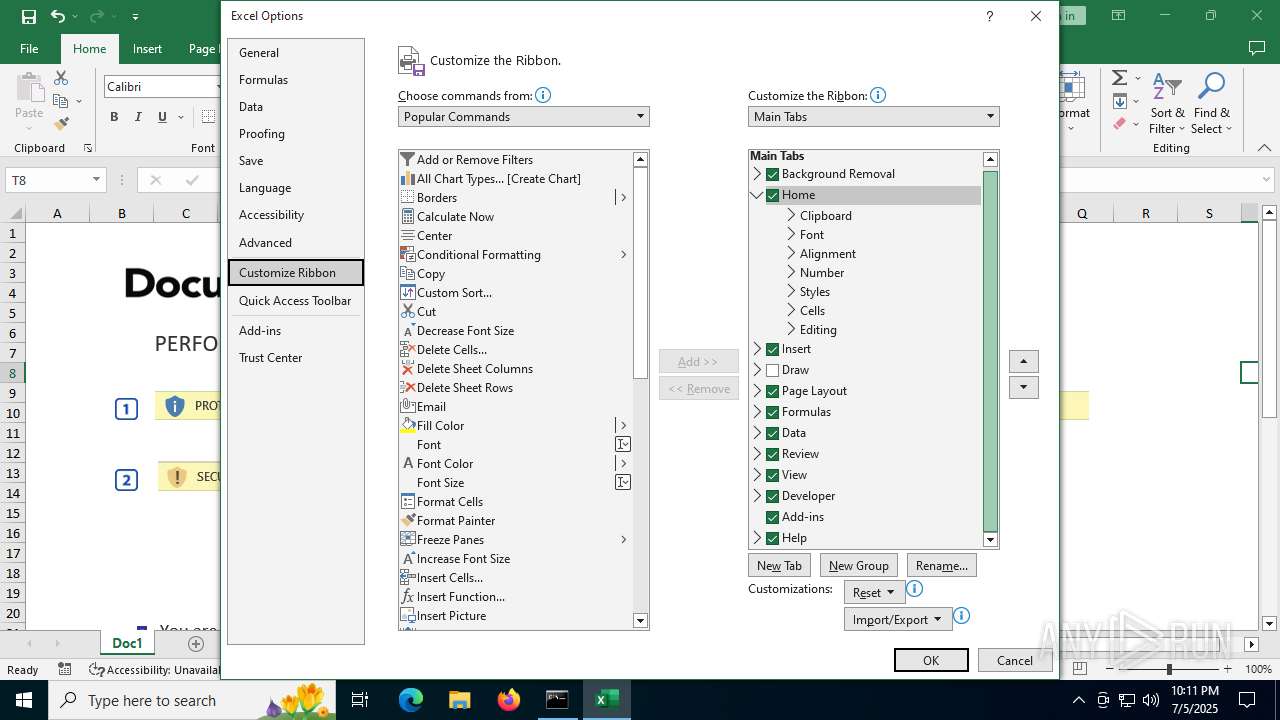This screenshot has width=1280, height=720.
Task: Select Delete Cells command icon
Action: tap(407, 349)
